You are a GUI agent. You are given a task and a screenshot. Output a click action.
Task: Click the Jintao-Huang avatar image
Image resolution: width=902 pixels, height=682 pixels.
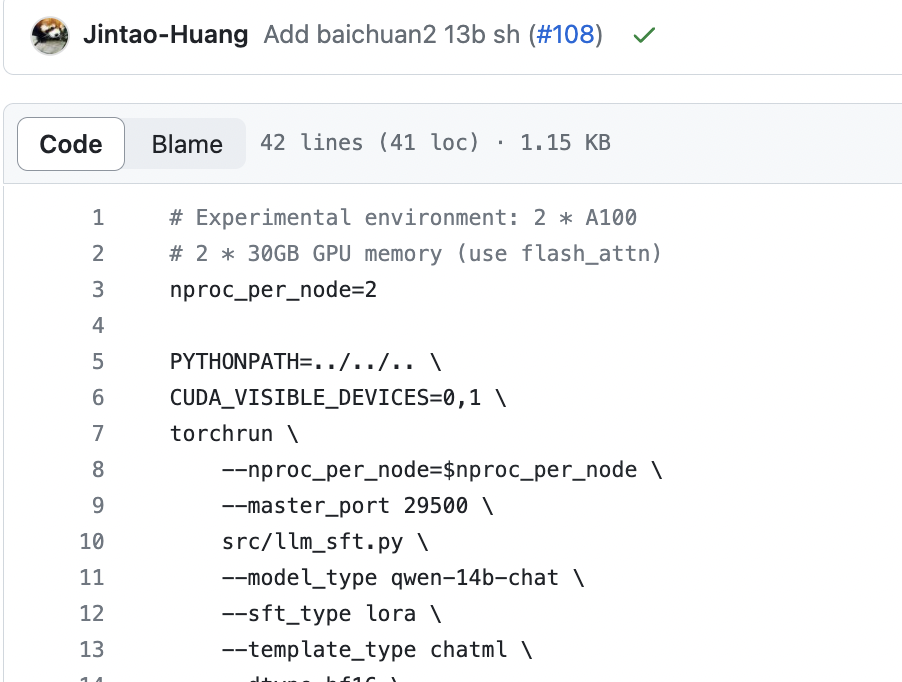coord(50,35)
